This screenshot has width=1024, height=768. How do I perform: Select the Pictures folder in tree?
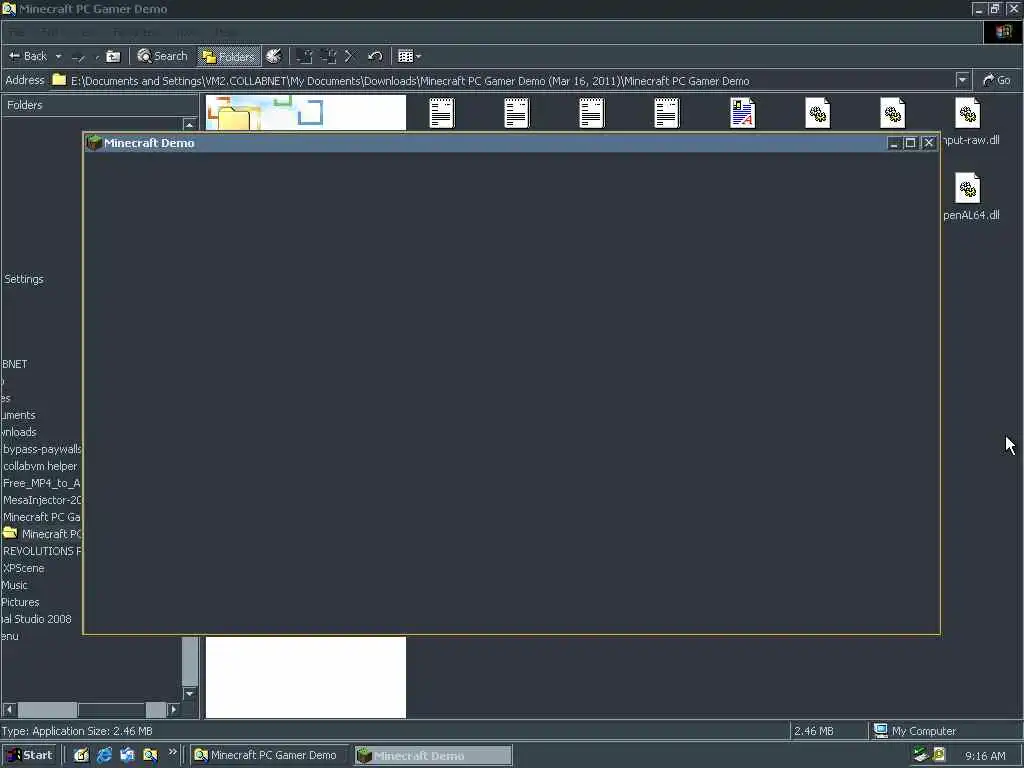click(20, 602)
